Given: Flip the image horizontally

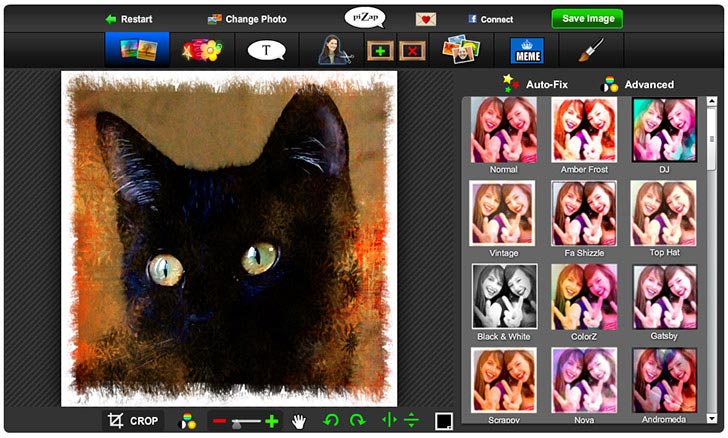Looking at the screenshot, I should (389, 421).
